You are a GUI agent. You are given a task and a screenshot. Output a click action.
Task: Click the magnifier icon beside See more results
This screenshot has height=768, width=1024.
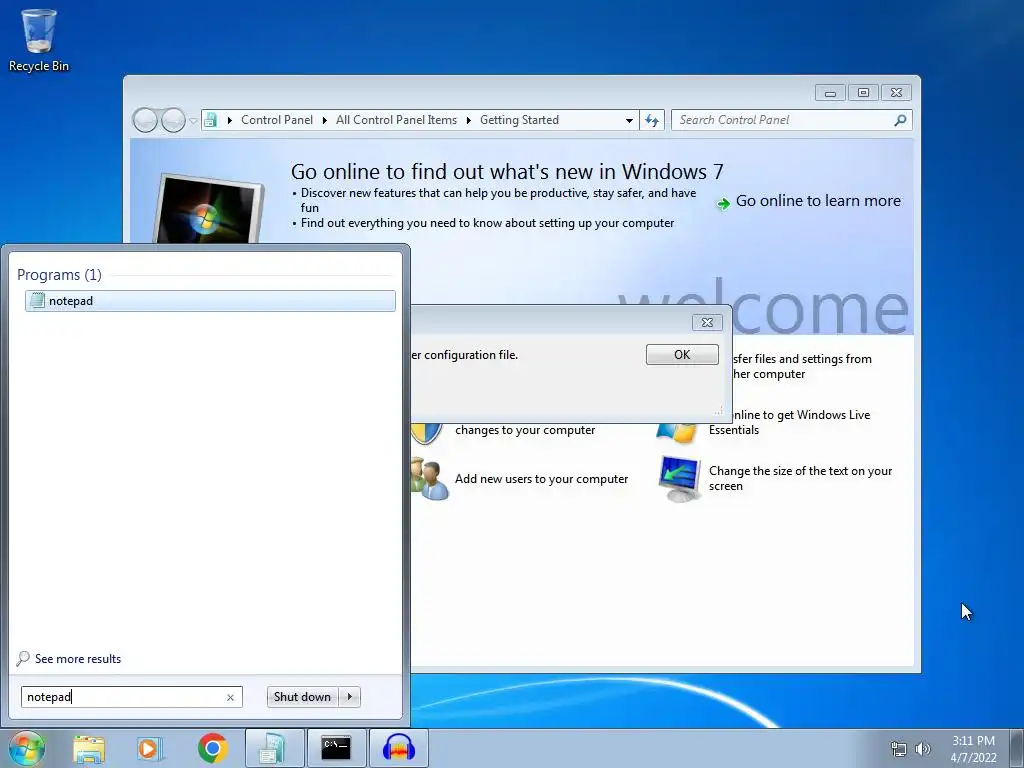pyautogui.click(x=23, y=658)
